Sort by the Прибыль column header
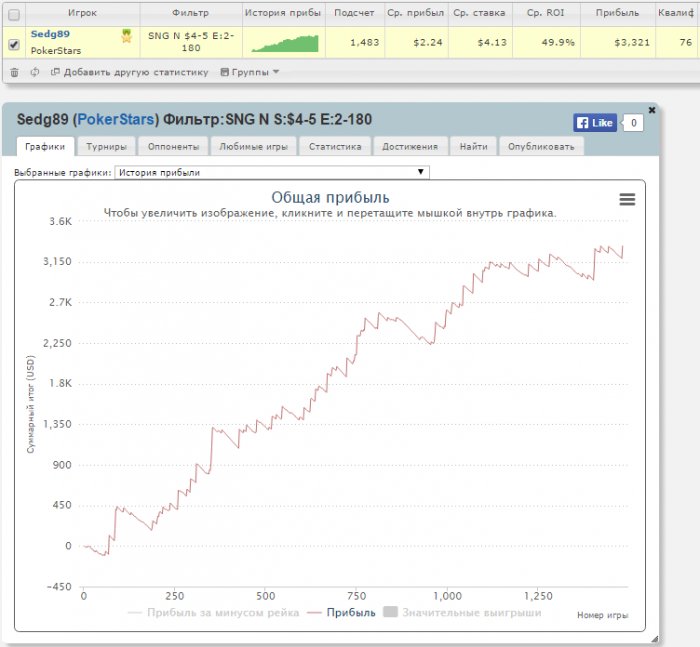700x647 pixels. 617,13
